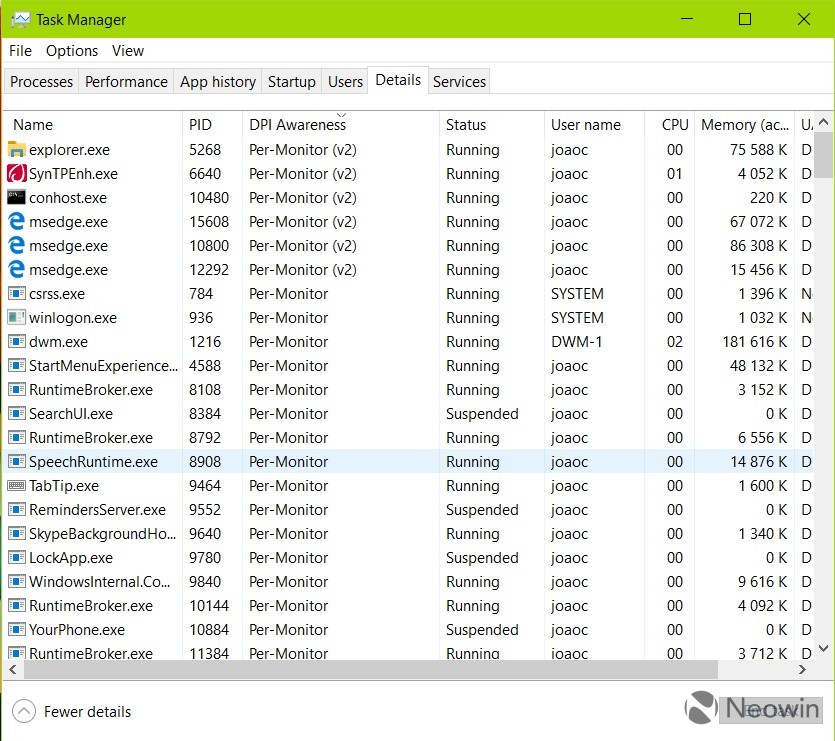Click the vertical scrollbar thumb
This screenshot has height=741, width=835.
pyautogui.click(x=823, y=154)
